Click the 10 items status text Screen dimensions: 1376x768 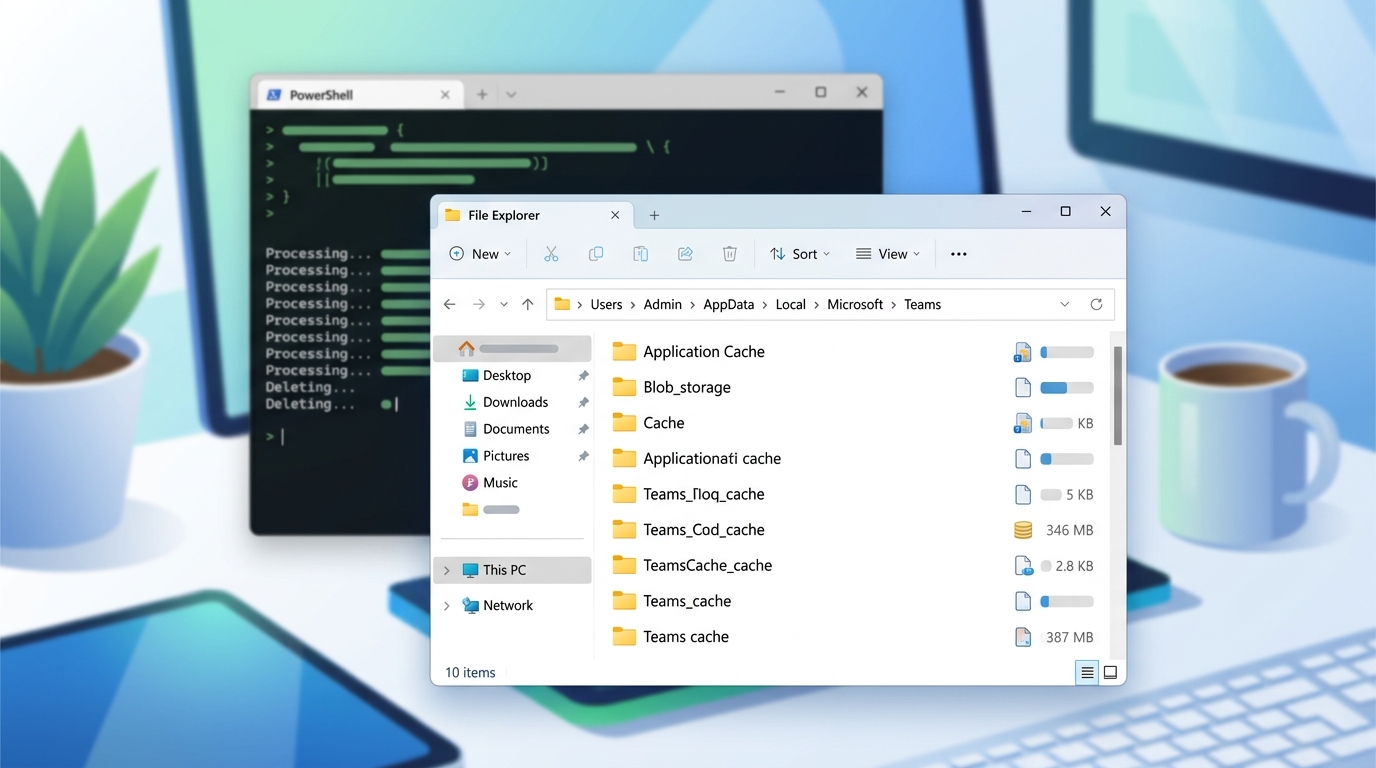pyautogui.click(x=470, y=673)
